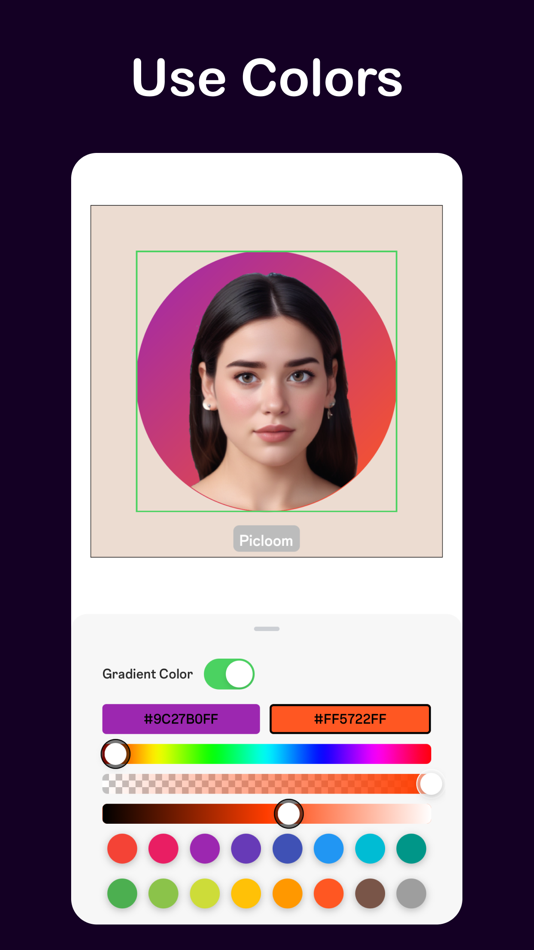Image resolution: width=534 pixels, height=950 pixels.
Task: Pick the cyan color swatch
Action: coord(370,848)
